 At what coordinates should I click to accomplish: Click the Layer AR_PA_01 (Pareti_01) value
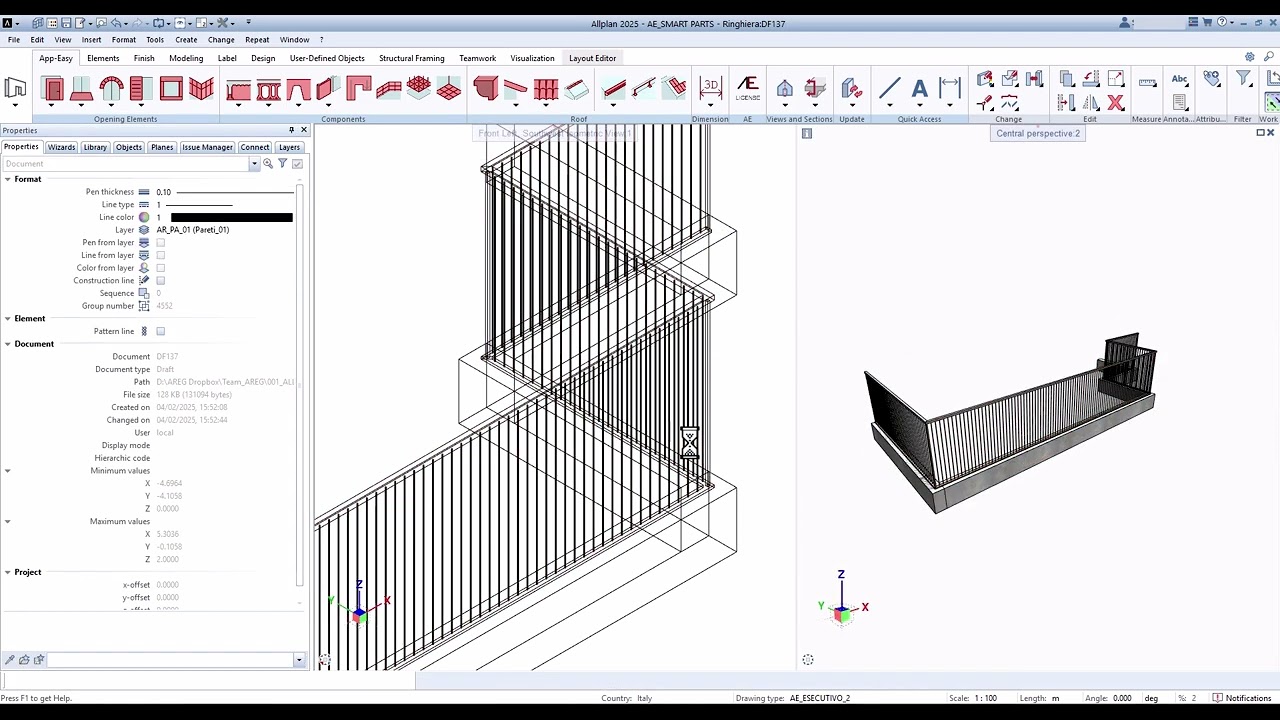193,230
